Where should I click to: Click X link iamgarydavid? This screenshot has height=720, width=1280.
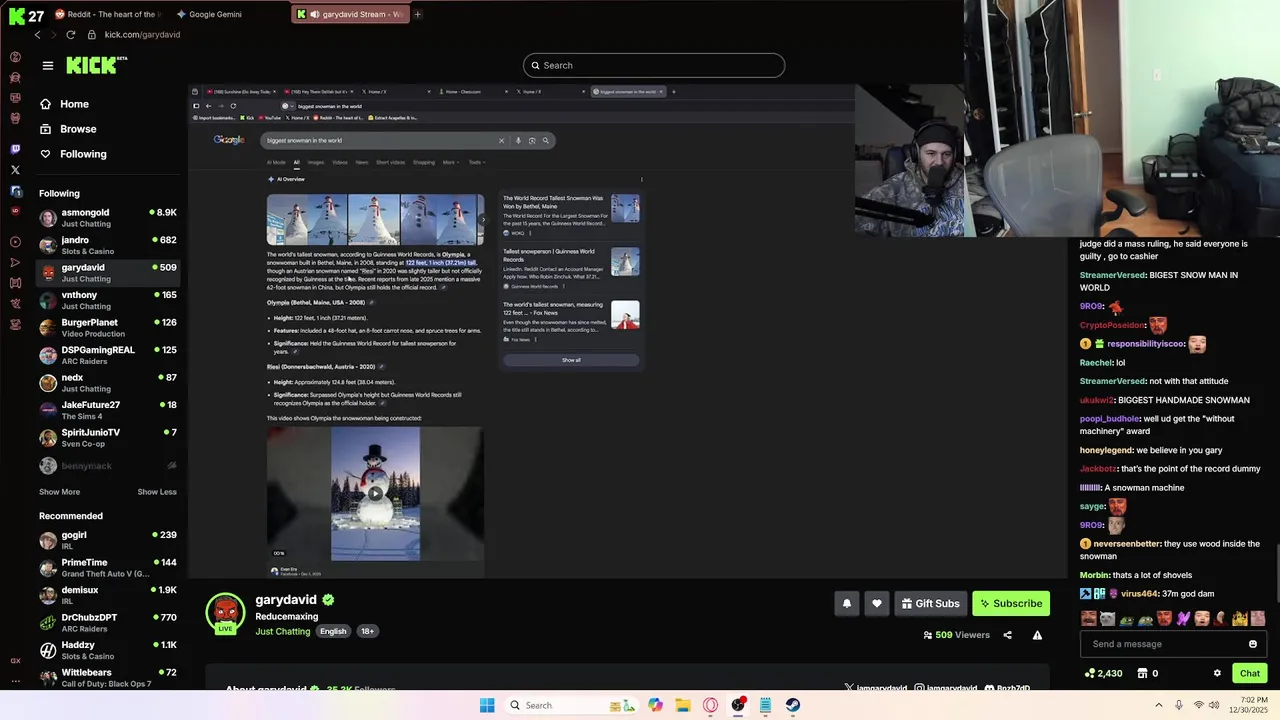(x=875, y=688)
